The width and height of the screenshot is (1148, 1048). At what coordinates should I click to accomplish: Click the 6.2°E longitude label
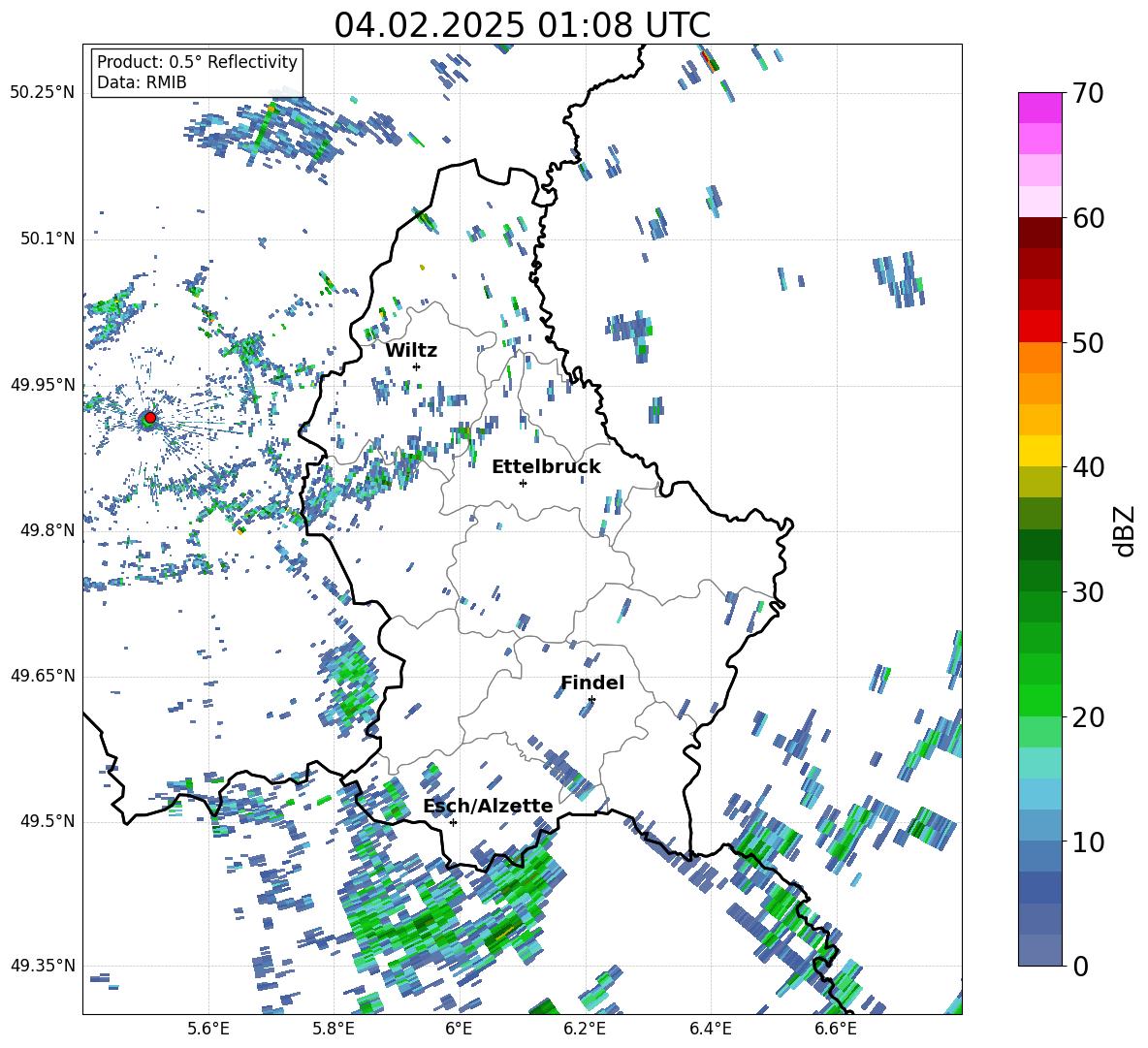point(585,1029)
